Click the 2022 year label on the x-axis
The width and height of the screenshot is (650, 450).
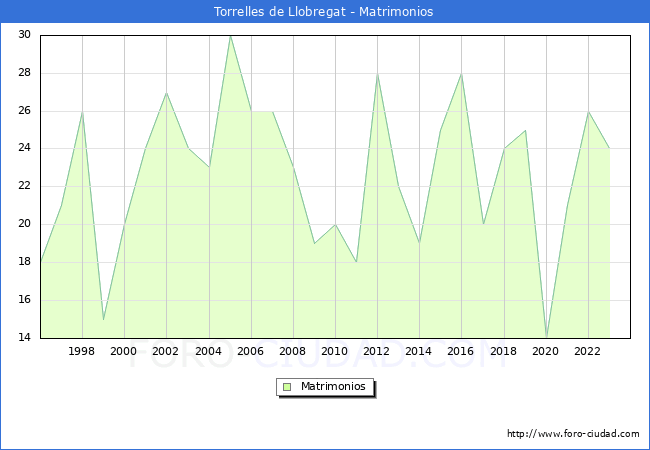pyautogui.click(x=587, y=351)
